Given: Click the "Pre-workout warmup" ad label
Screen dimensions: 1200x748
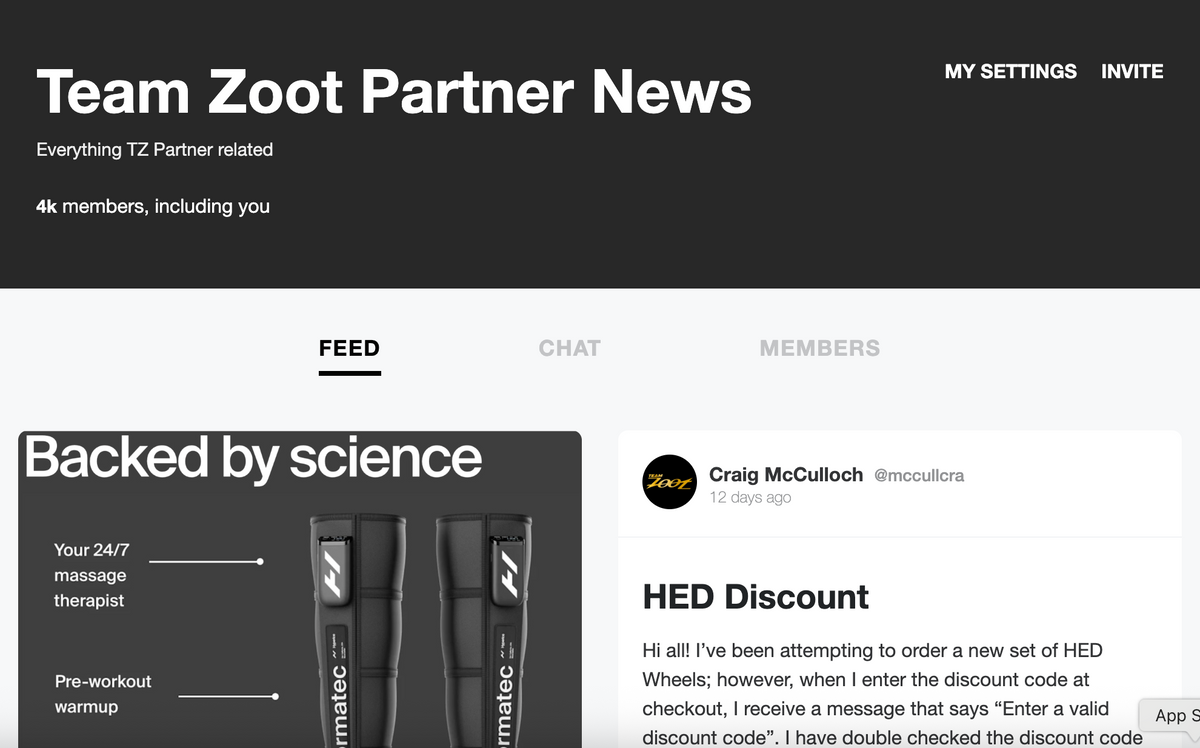Looking at the screenshot, I should [102, 693].
